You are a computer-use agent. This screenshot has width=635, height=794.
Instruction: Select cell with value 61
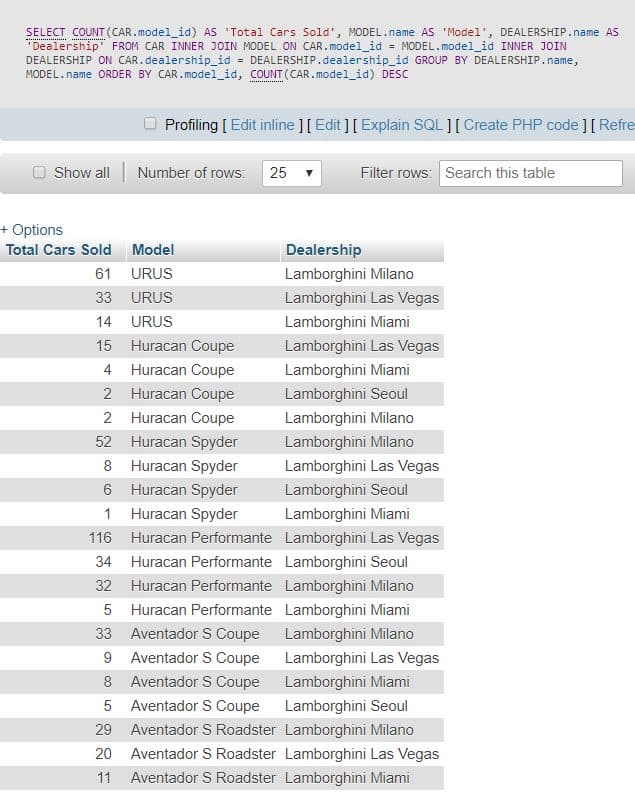[103, 274]
